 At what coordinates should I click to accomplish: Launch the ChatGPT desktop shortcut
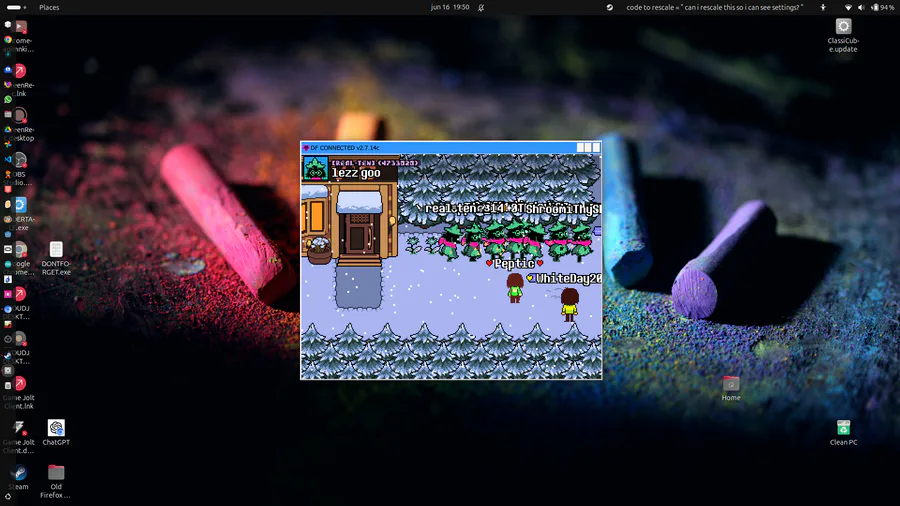point(56,433)
